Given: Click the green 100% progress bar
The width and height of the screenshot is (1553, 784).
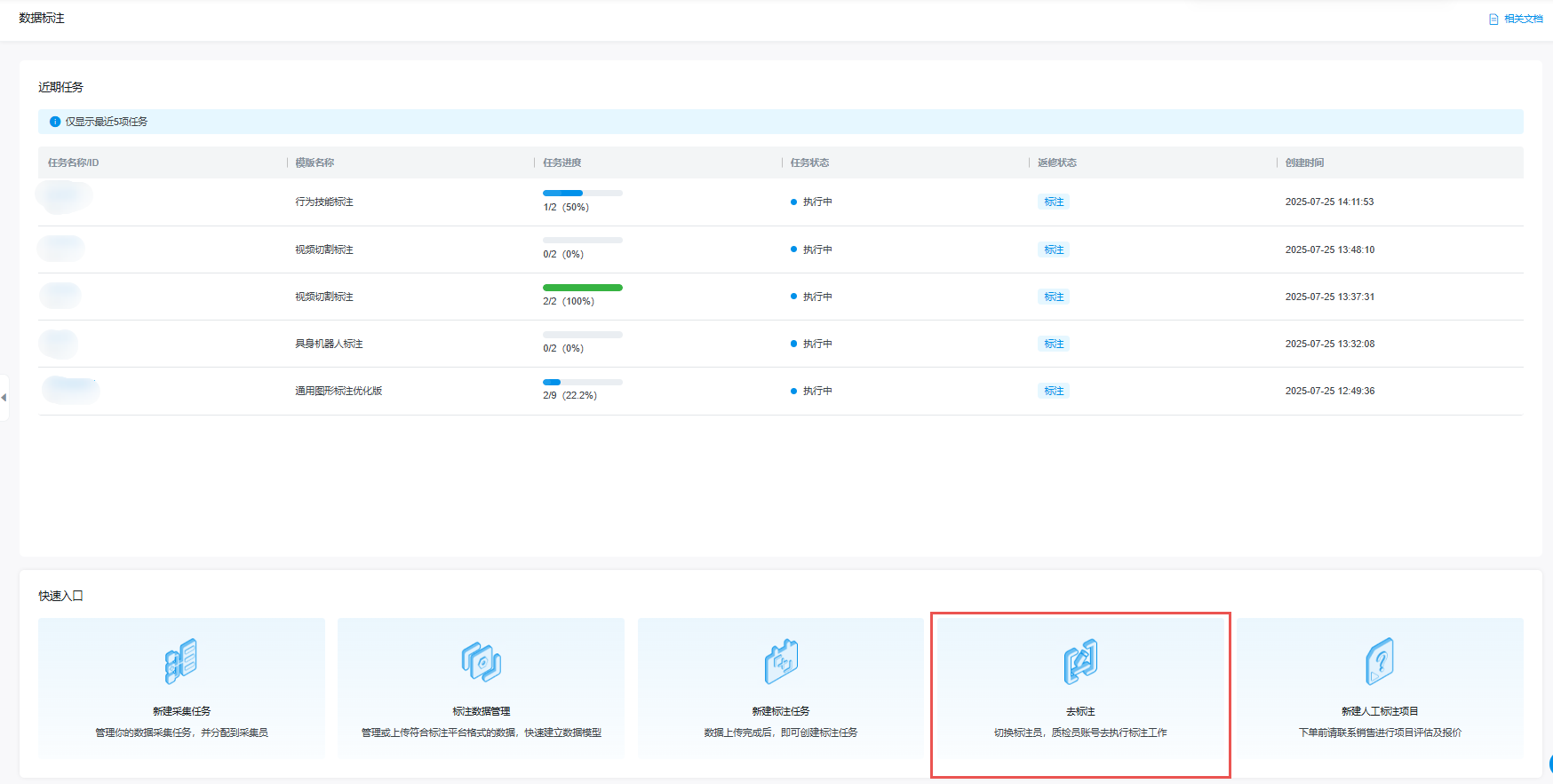Looking at the screenshot, I should tap(582, 288).
